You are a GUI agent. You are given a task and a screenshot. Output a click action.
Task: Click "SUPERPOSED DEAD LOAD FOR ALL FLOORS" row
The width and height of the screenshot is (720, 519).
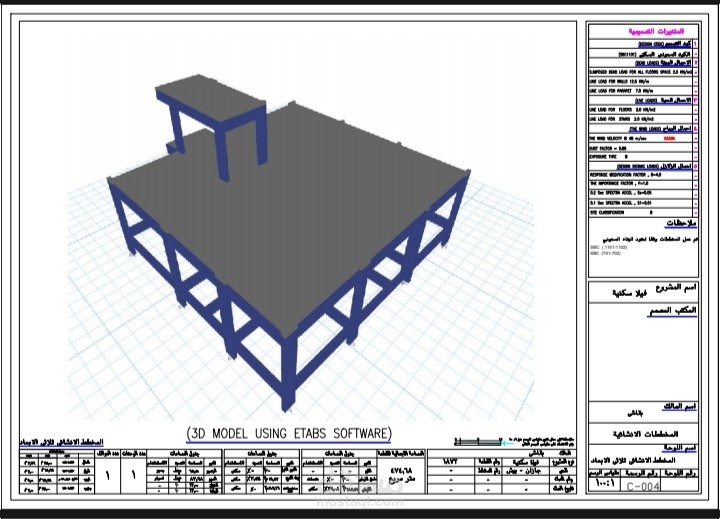(x=641, y=72)
